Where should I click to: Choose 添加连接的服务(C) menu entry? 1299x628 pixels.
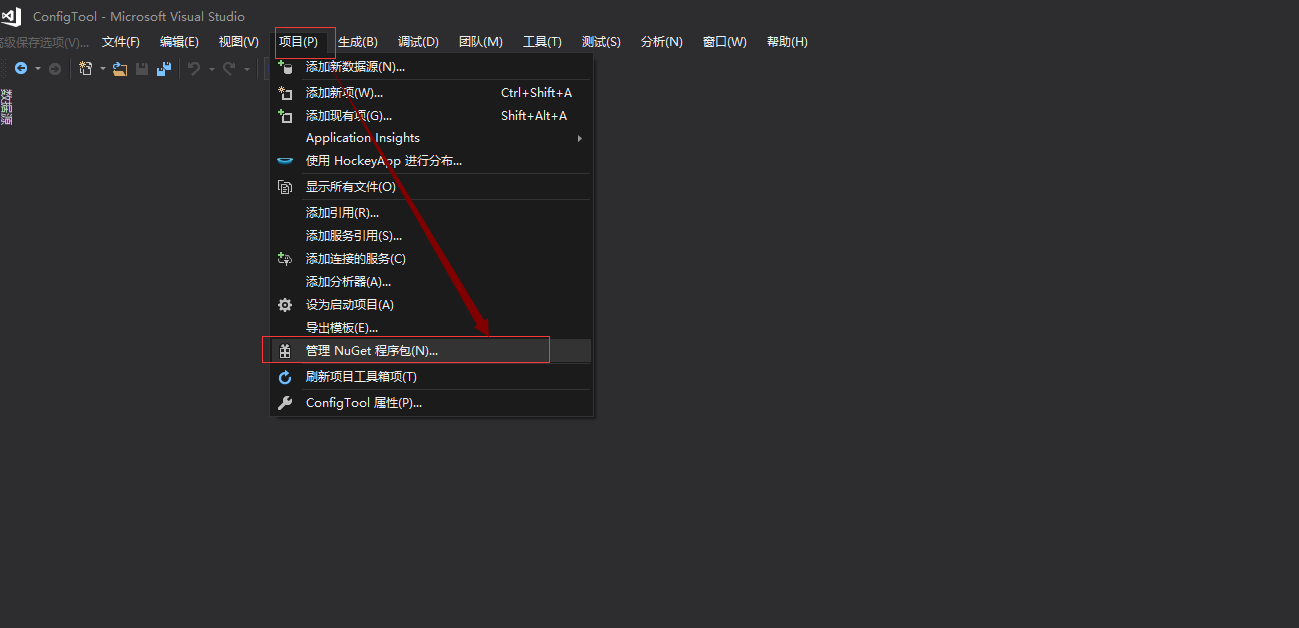432,259
